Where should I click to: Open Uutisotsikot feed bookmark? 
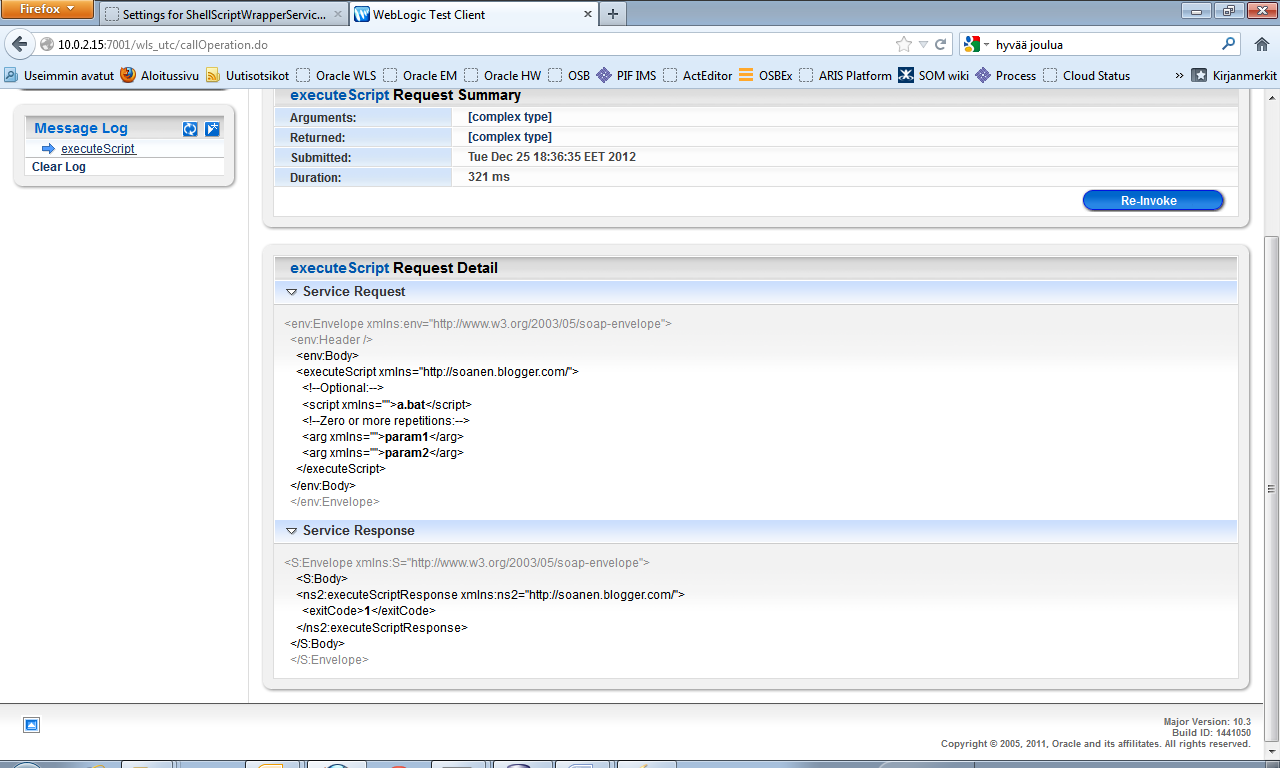pyautogui.click(x=247, y=75)
